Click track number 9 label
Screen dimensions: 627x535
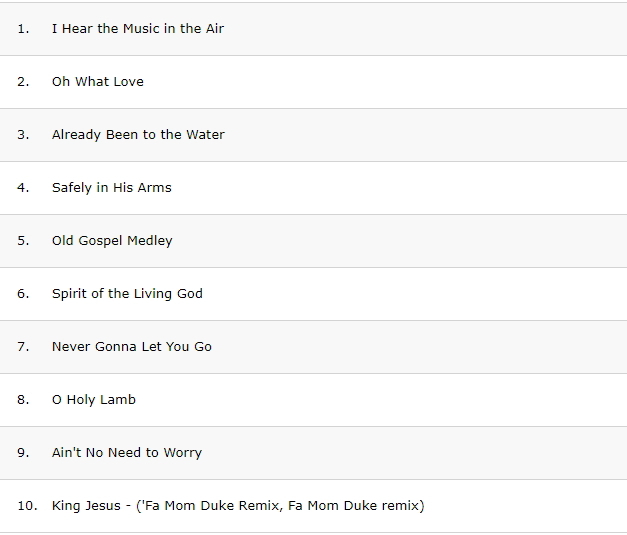tap(23, 453)
